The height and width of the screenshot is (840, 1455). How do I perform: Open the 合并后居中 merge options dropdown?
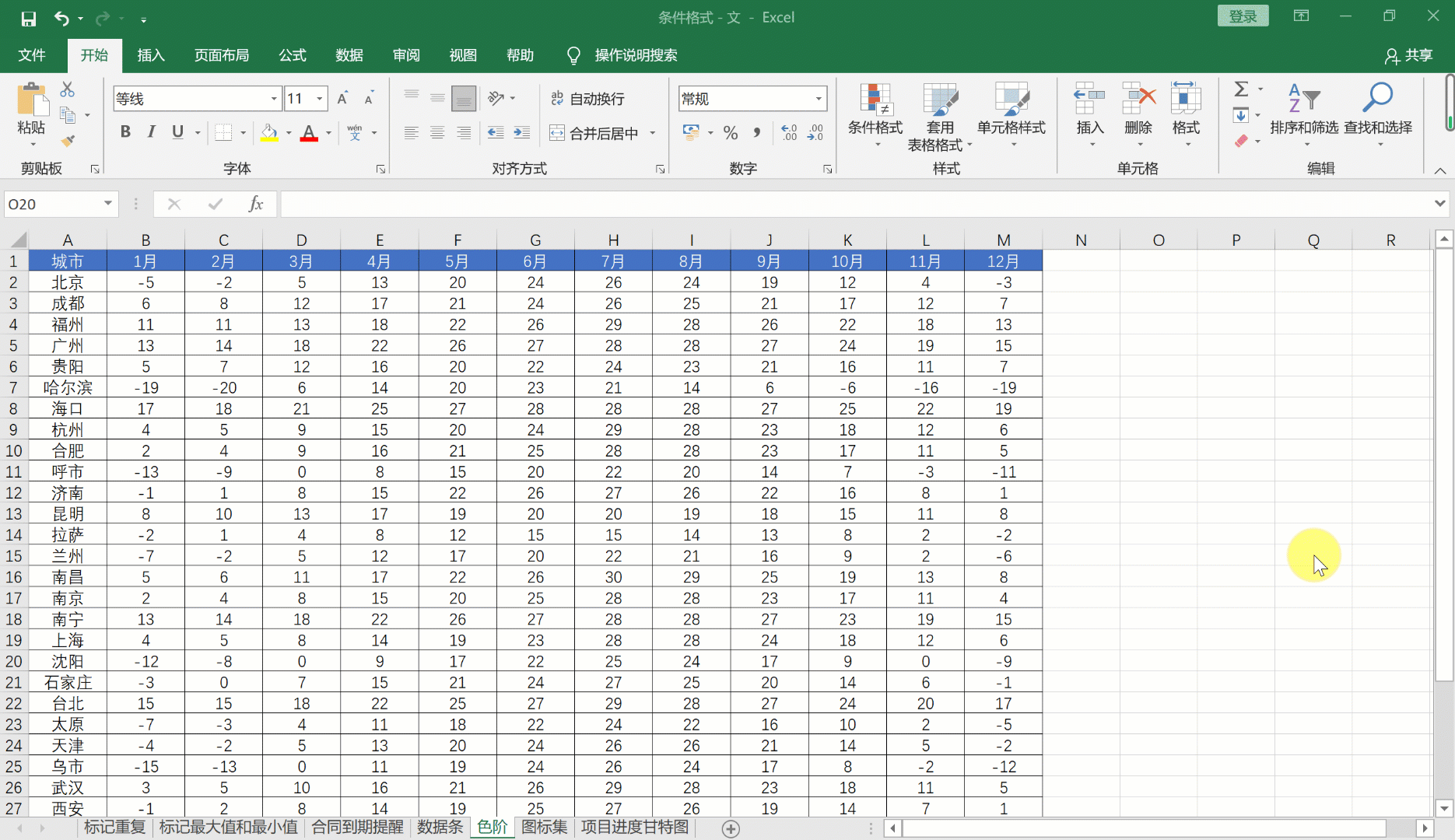tap(654, 132)
